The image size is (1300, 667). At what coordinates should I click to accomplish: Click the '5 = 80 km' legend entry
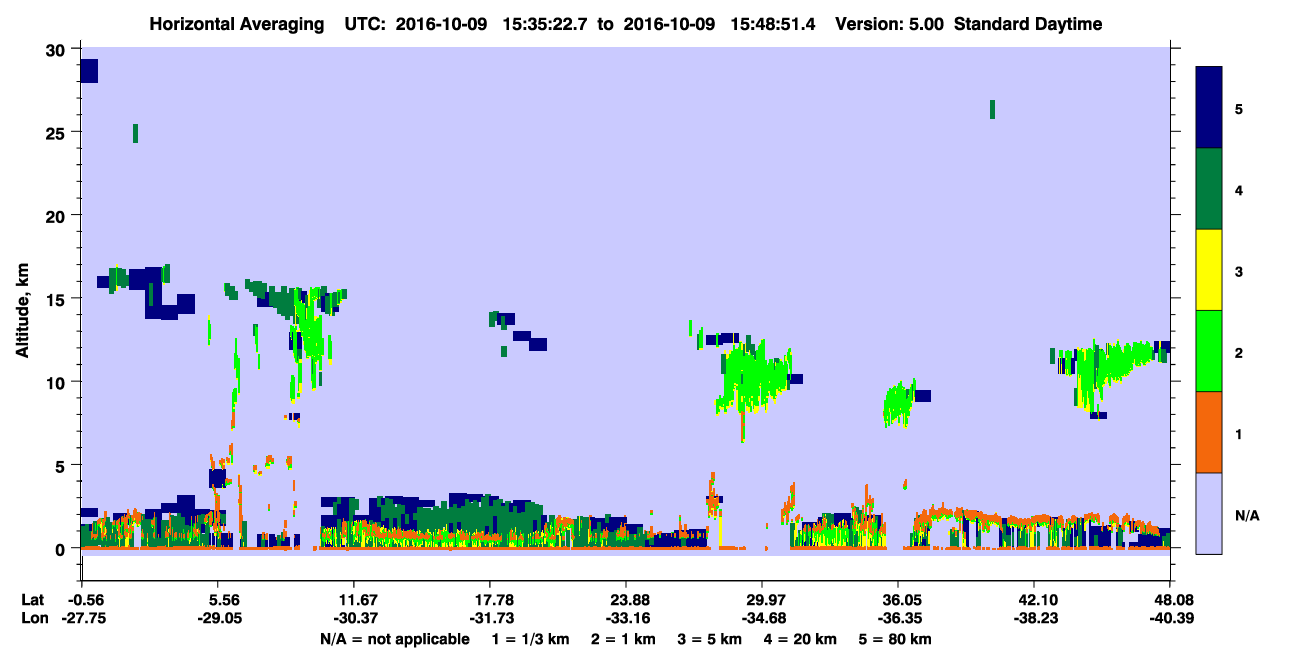896,639
